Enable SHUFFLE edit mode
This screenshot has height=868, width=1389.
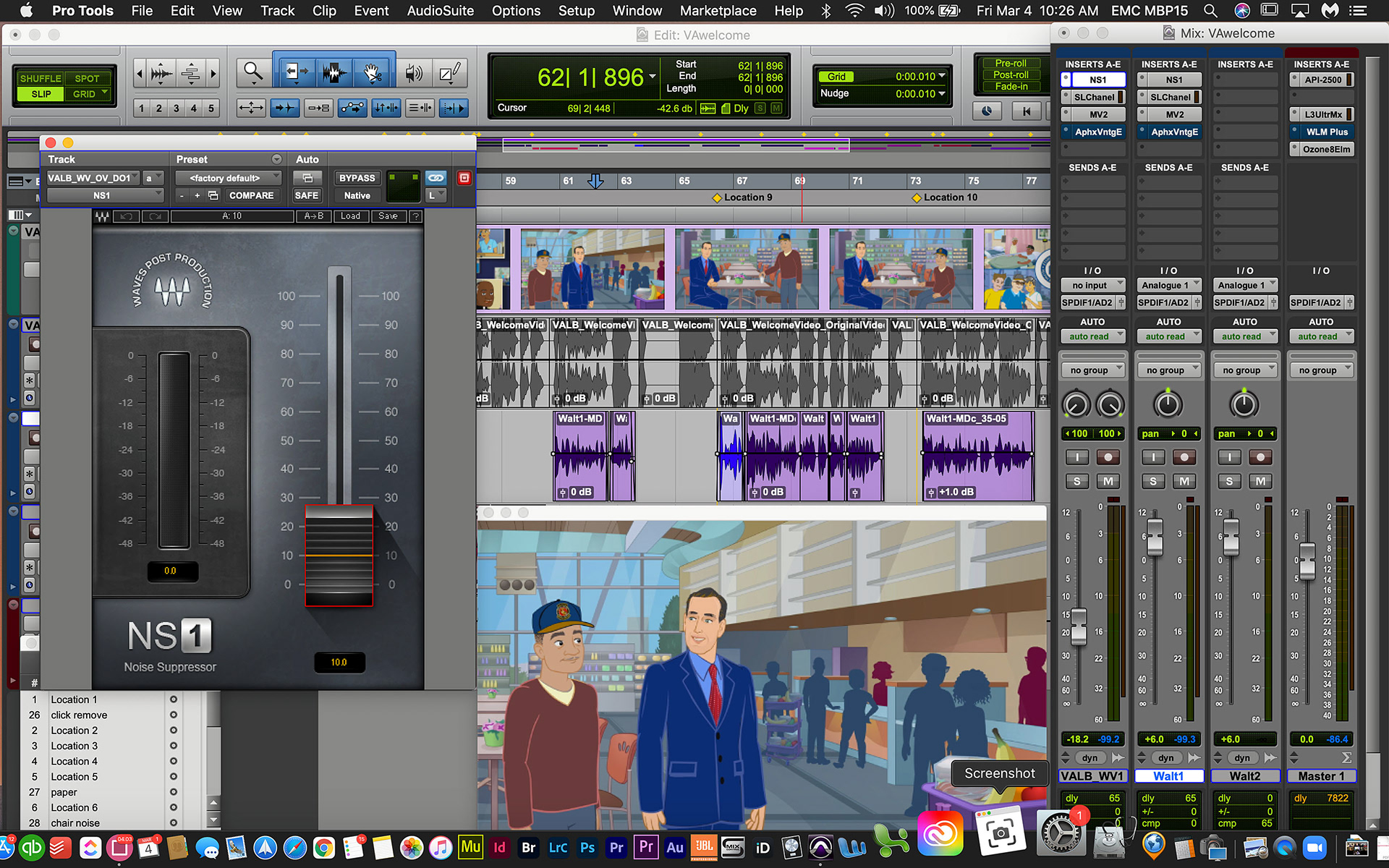pos(41,78)
